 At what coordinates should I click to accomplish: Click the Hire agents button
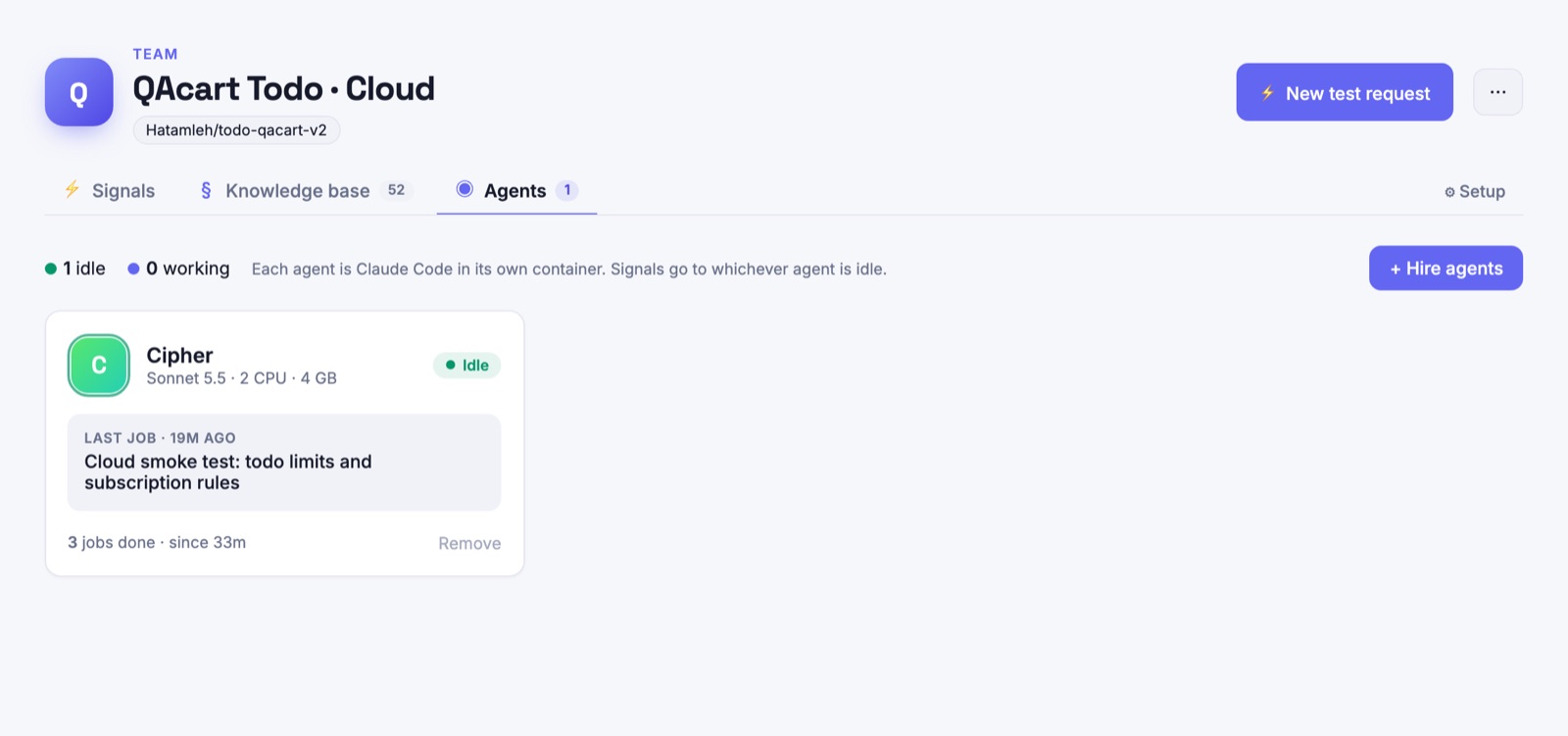(1445, 268)
